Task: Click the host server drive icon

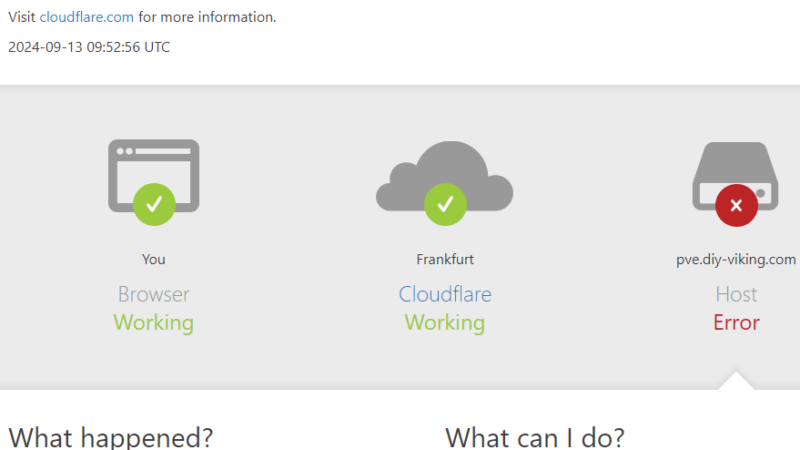Action: click(x=735, y=177)
